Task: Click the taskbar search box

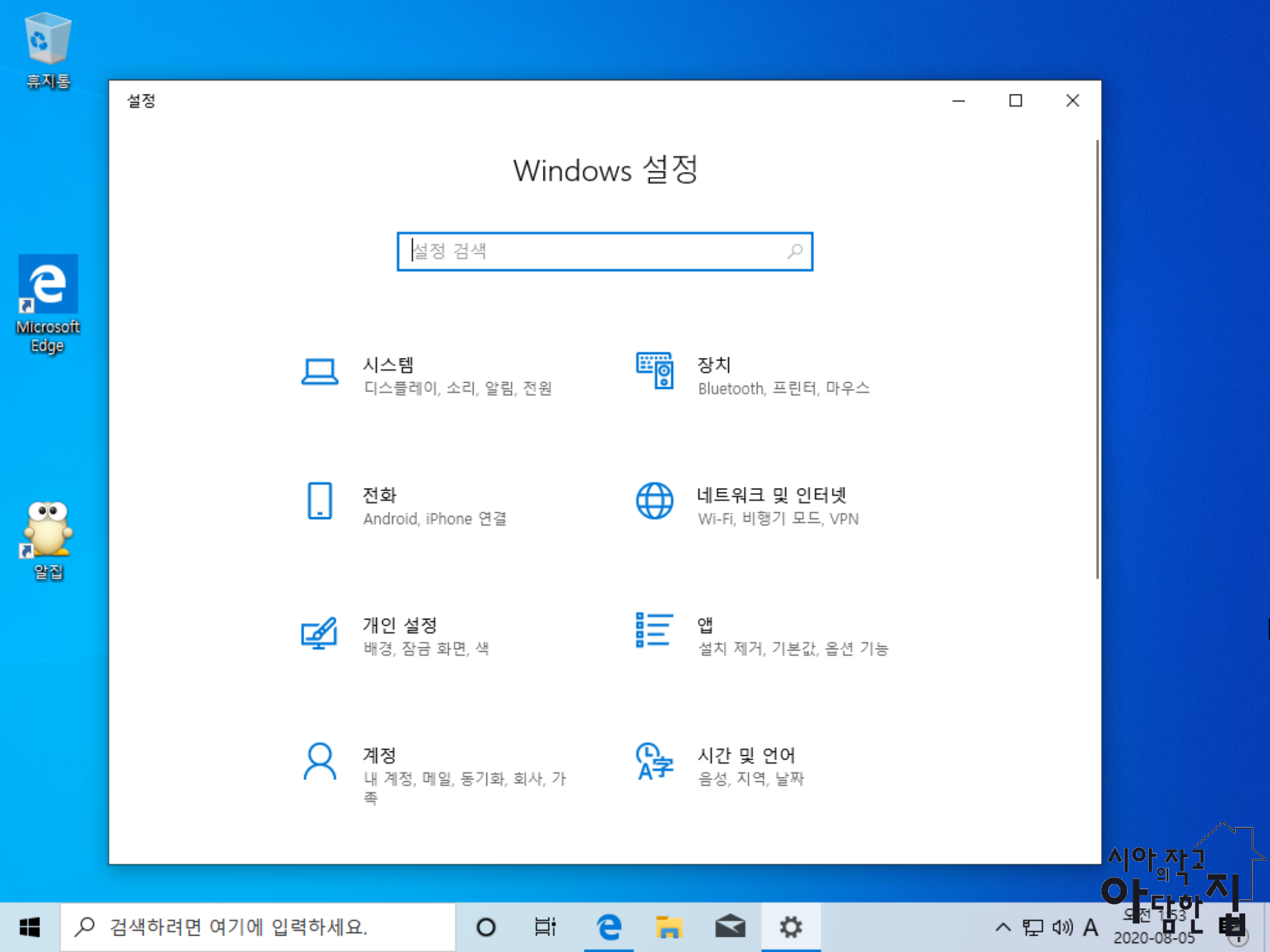Action: (258, 927)
